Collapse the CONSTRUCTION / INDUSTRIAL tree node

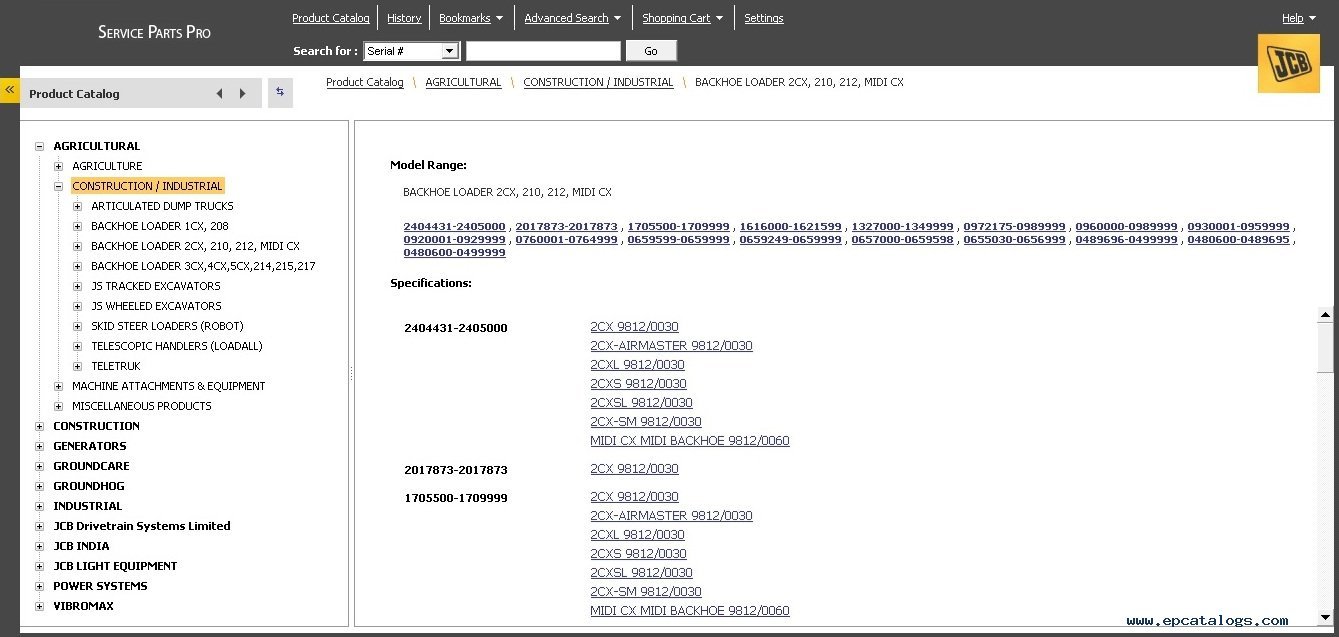[59, 186]
